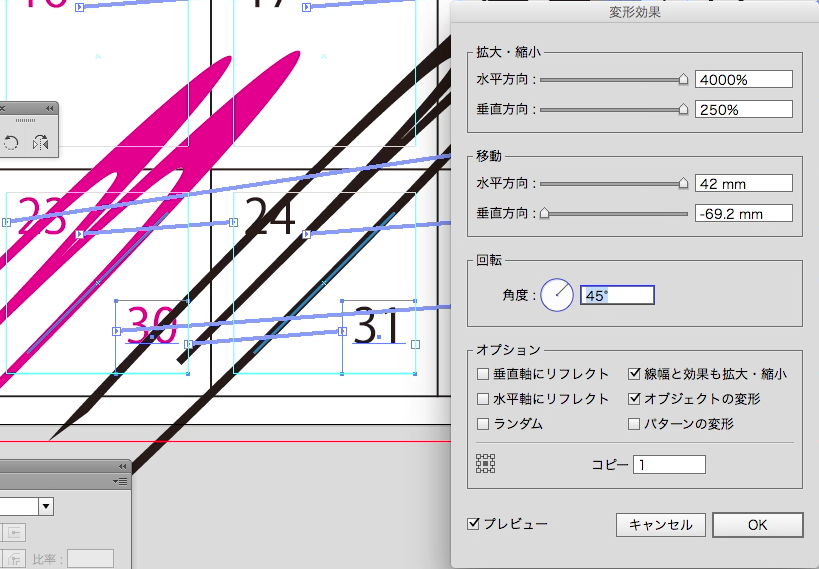Click the 比率 input field

(90, 559)
